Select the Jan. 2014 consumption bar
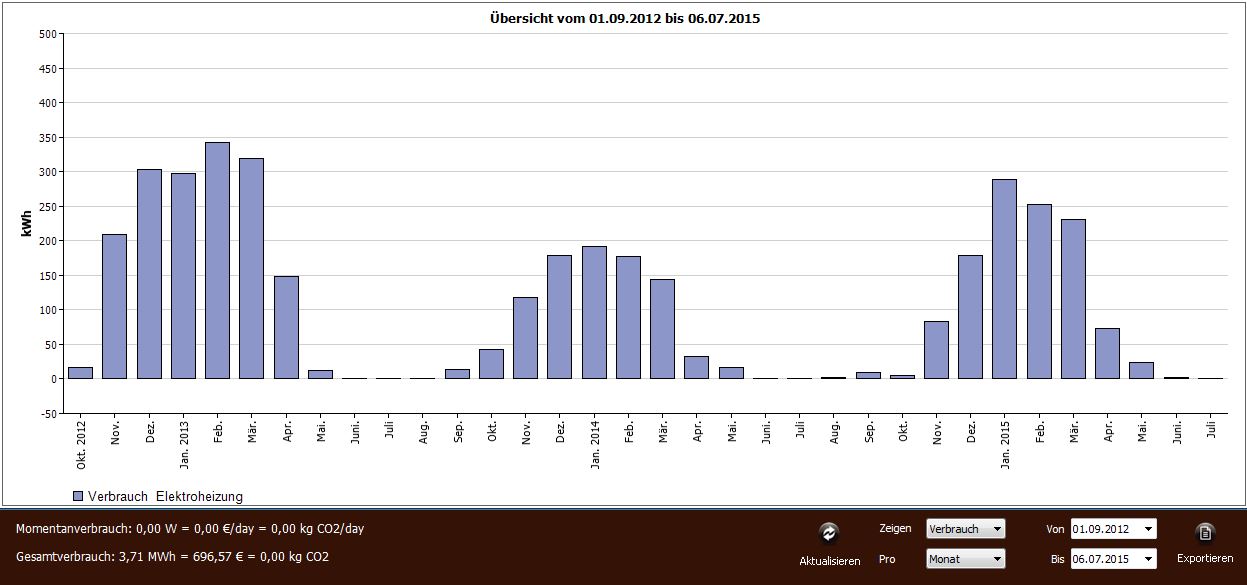The image size is (1247, 585). [594, 312]
